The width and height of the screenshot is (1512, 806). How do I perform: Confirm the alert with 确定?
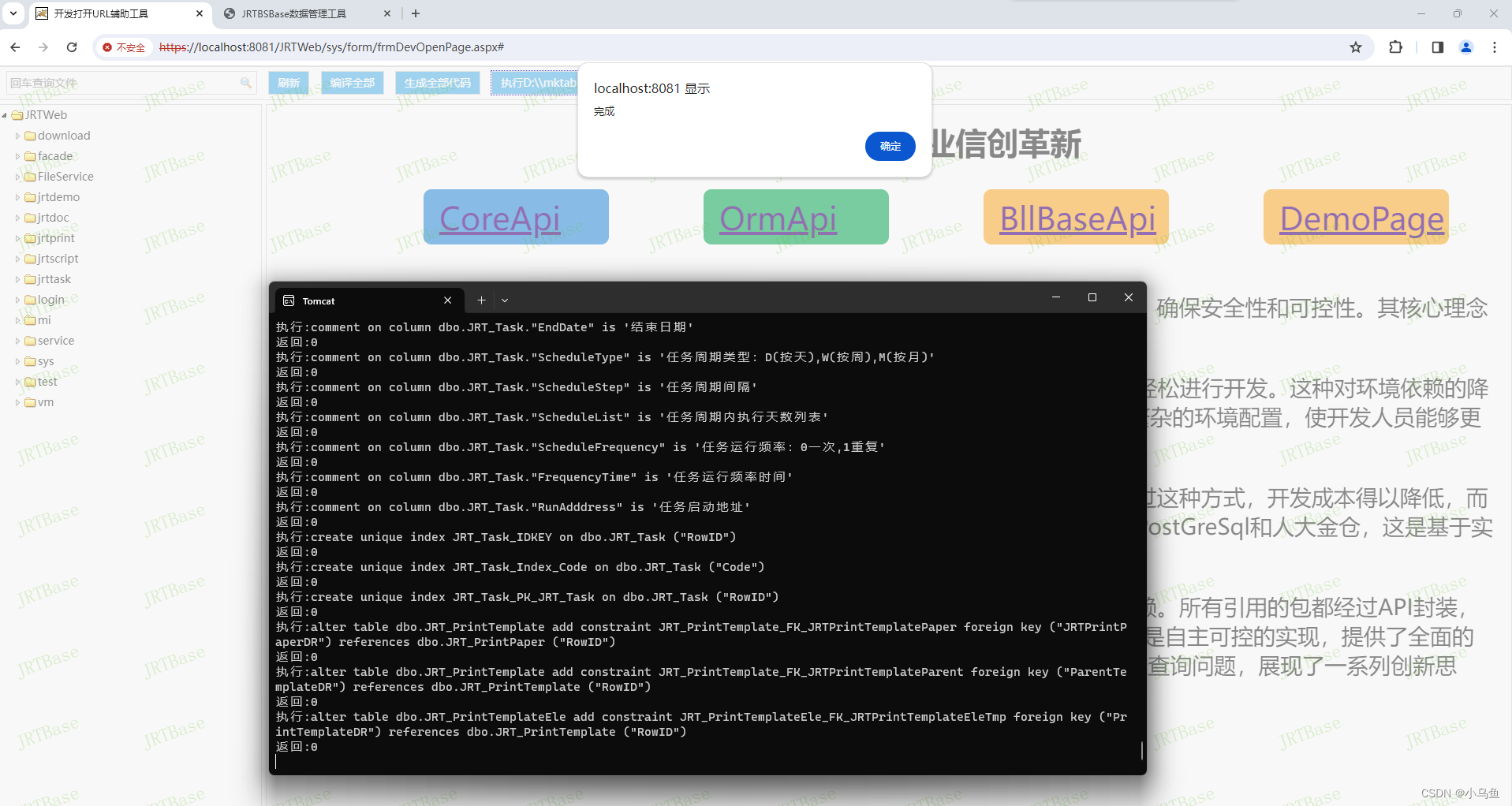pyautogui.click(x=890, y=146)
